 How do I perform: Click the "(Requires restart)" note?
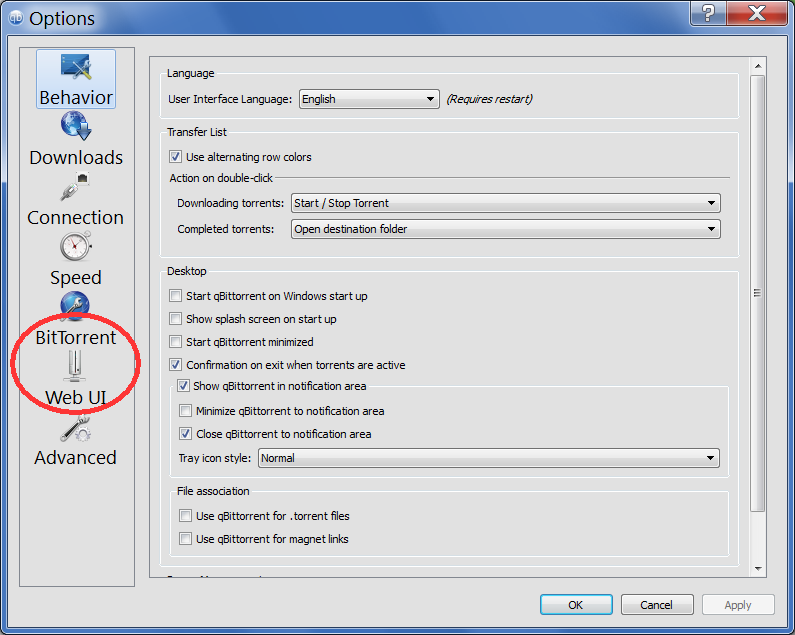[490, 99]
